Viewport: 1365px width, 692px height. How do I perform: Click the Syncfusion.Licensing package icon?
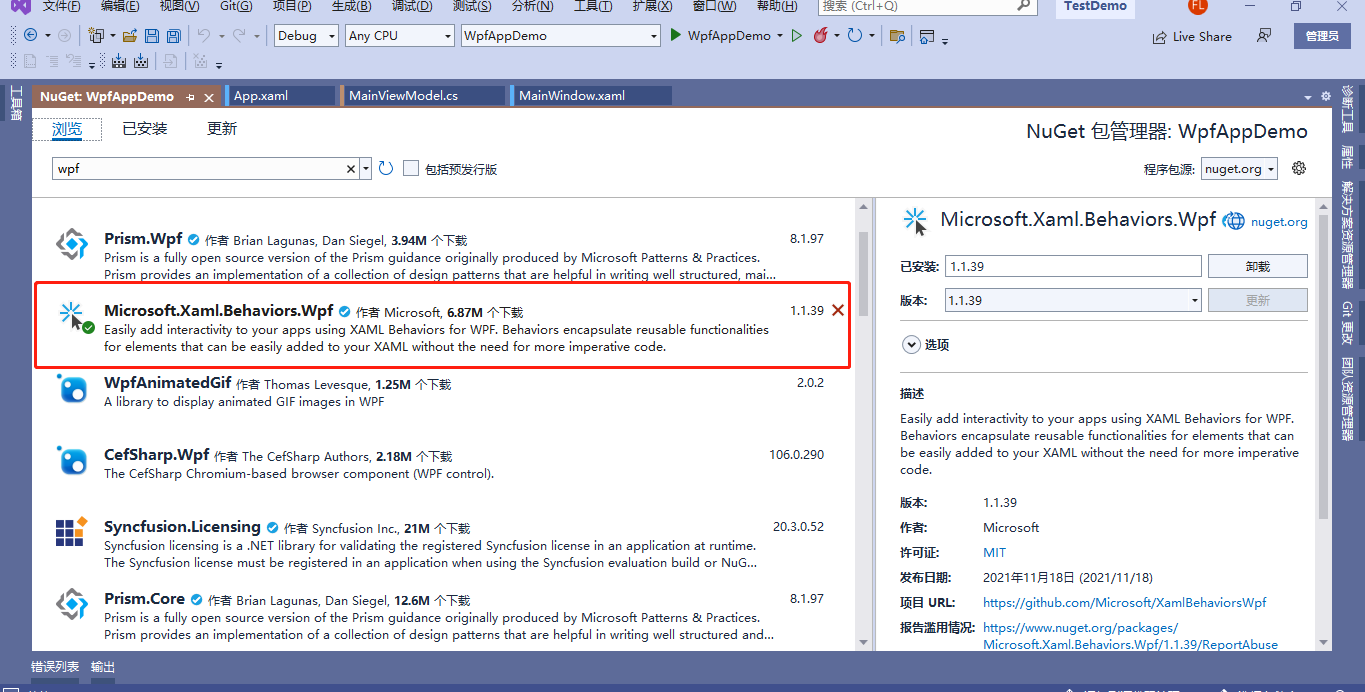[71, 532]
